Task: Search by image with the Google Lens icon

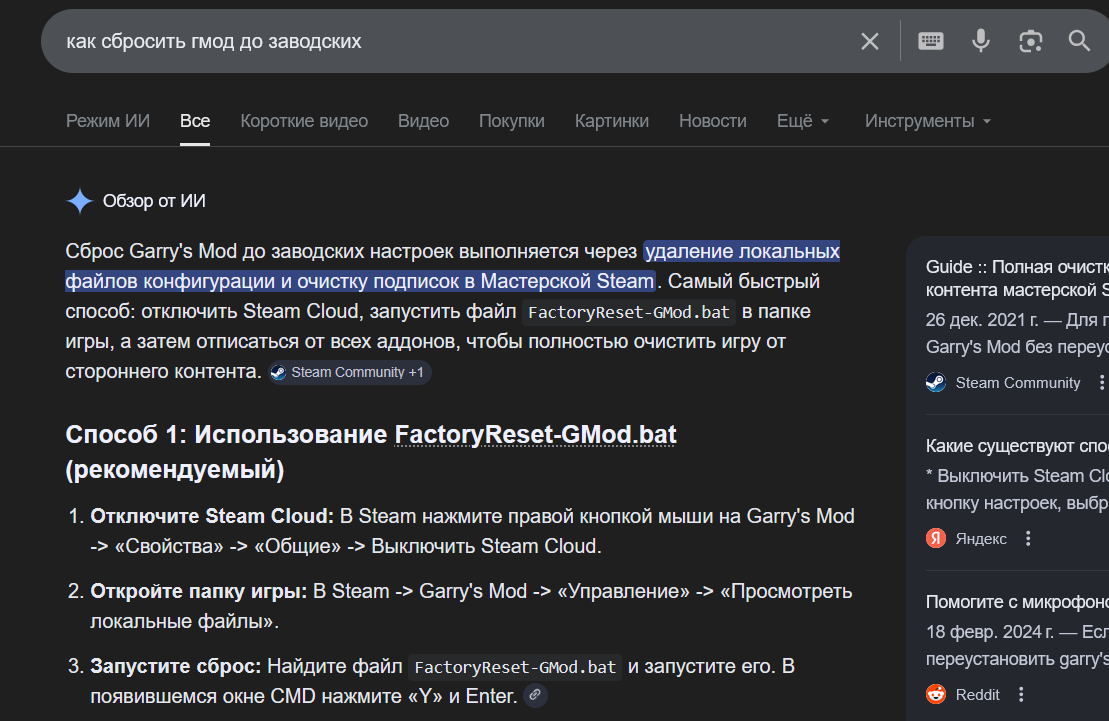Action: [1030, 40]
